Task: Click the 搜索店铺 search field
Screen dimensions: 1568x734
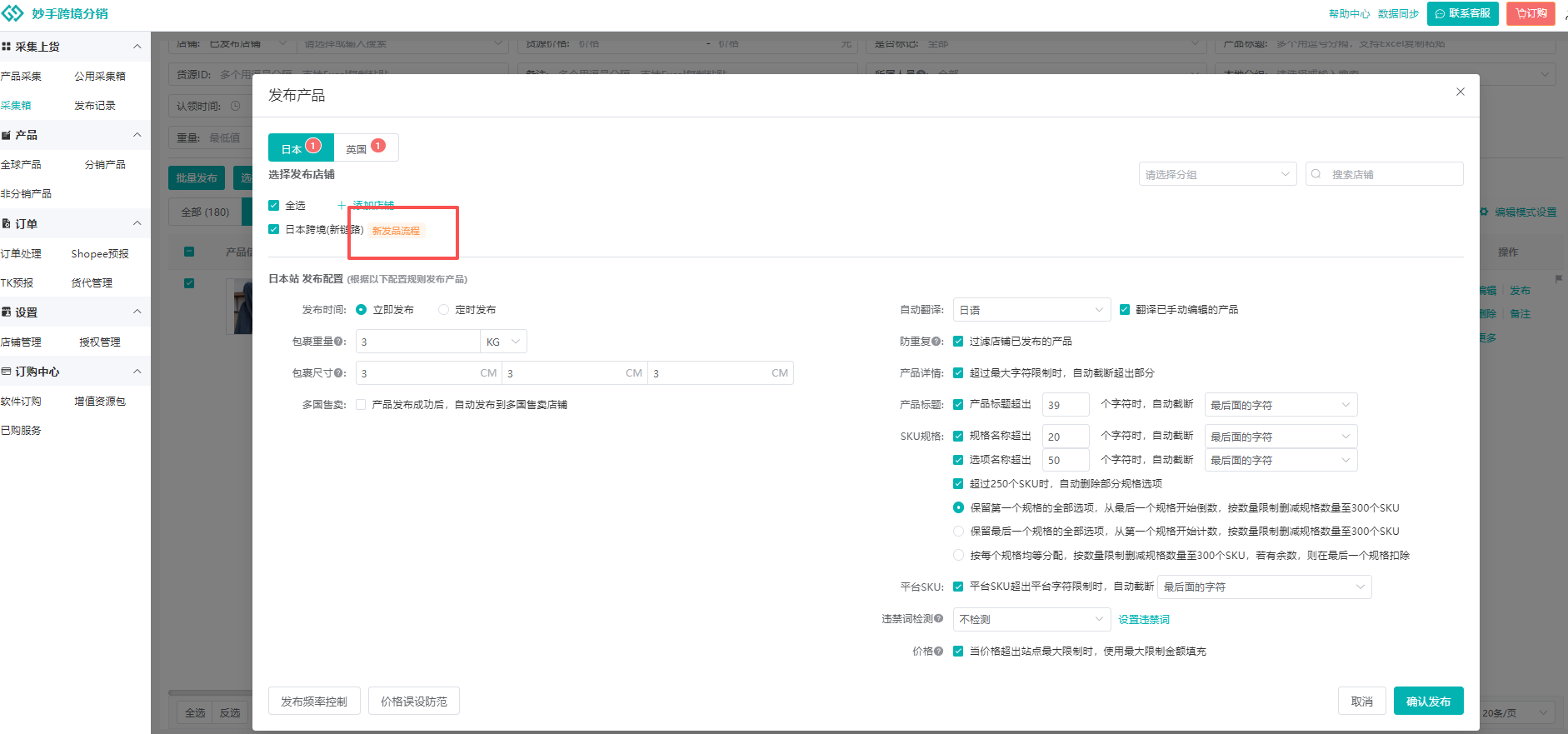Action: (x=1384, y=174)
